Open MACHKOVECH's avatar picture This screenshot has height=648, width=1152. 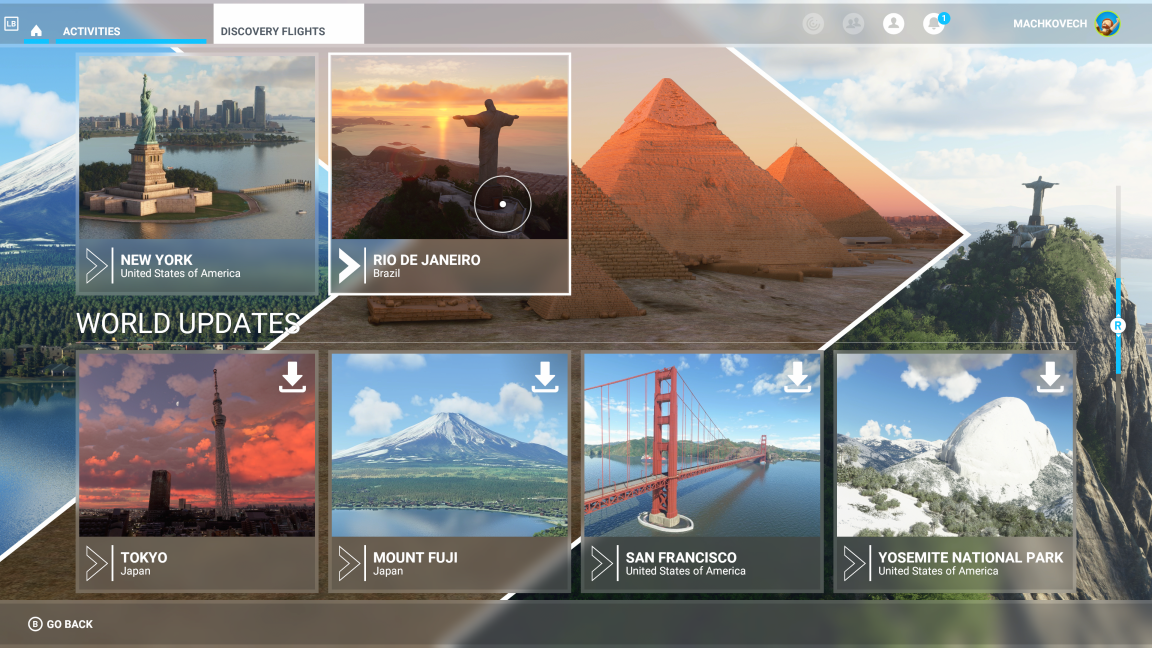[x=1107, y=23]
